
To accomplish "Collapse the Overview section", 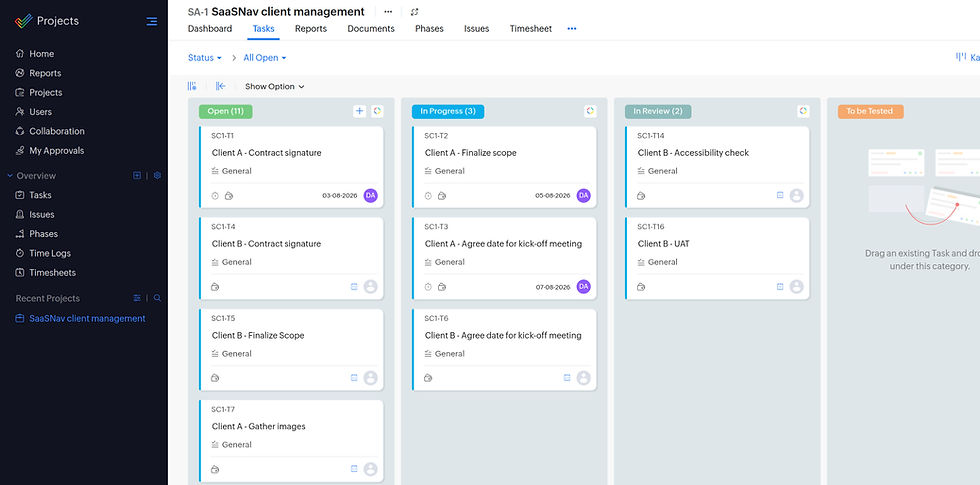I will pyautogui.click(x=10, y=176).
